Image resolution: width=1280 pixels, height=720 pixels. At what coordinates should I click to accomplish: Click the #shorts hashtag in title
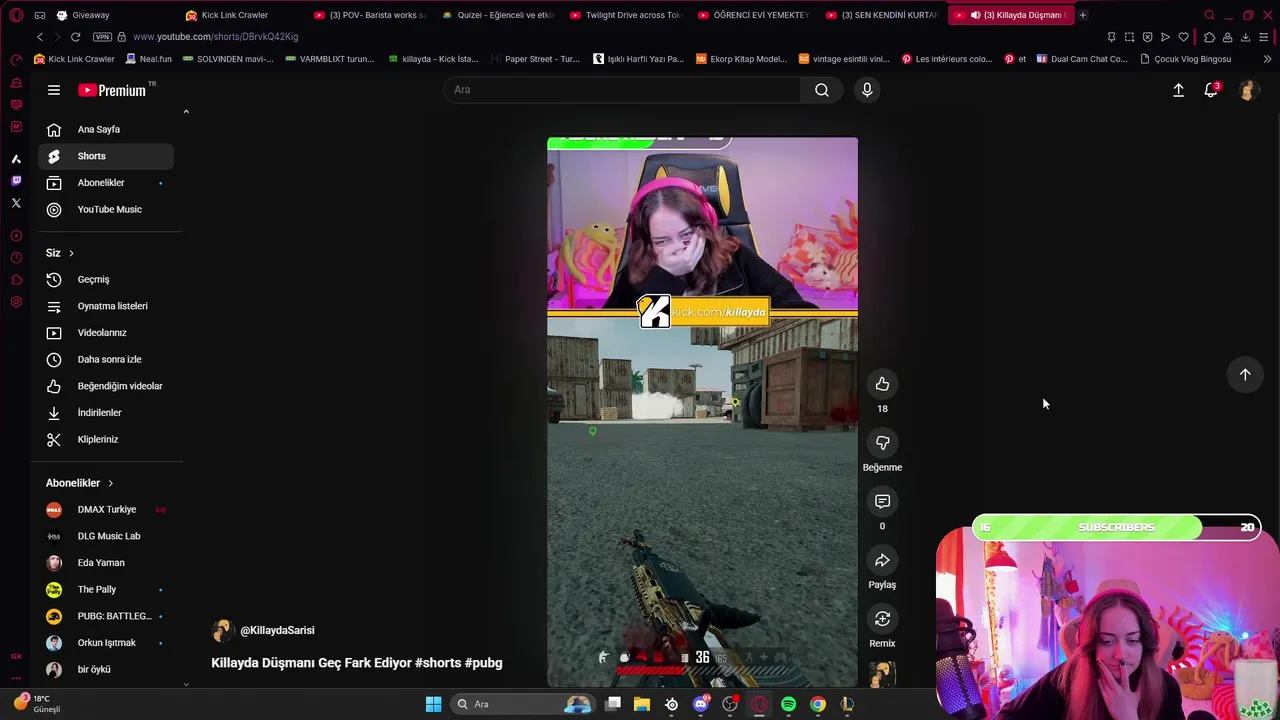click(x=438, y=663)
